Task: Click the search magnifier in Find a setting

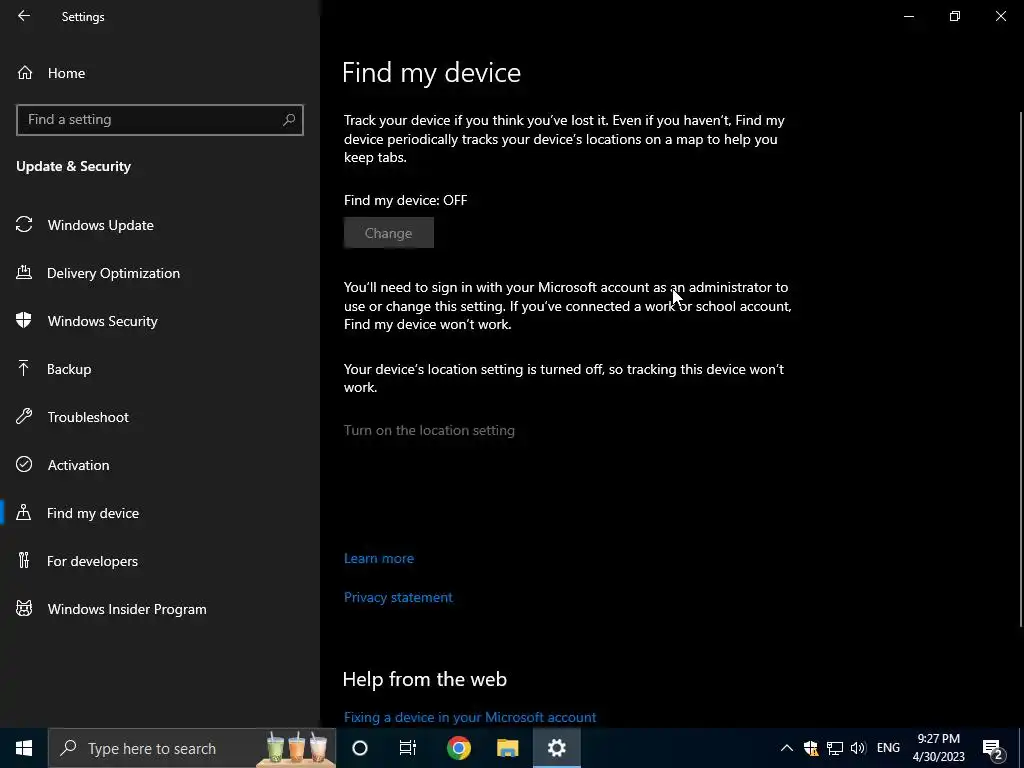Action: click(289, 120)
